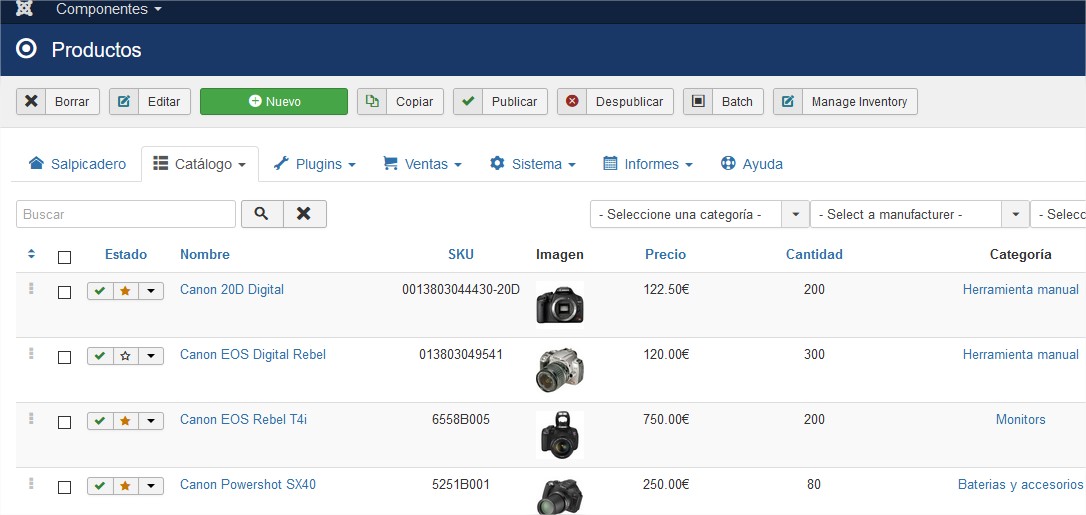Toggle published check for Canon Powershot SX40
Image resolution: width=1086 pixels, height=515 pixels.
[100, 486]
